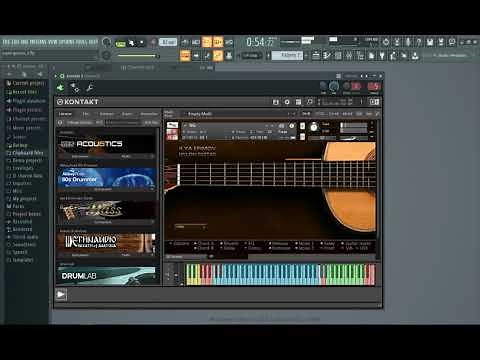This screenshot has width=480, height=360.
Task: Click Kontakt rack view icon
Action: pyautogui.click(x=298, y=102)
